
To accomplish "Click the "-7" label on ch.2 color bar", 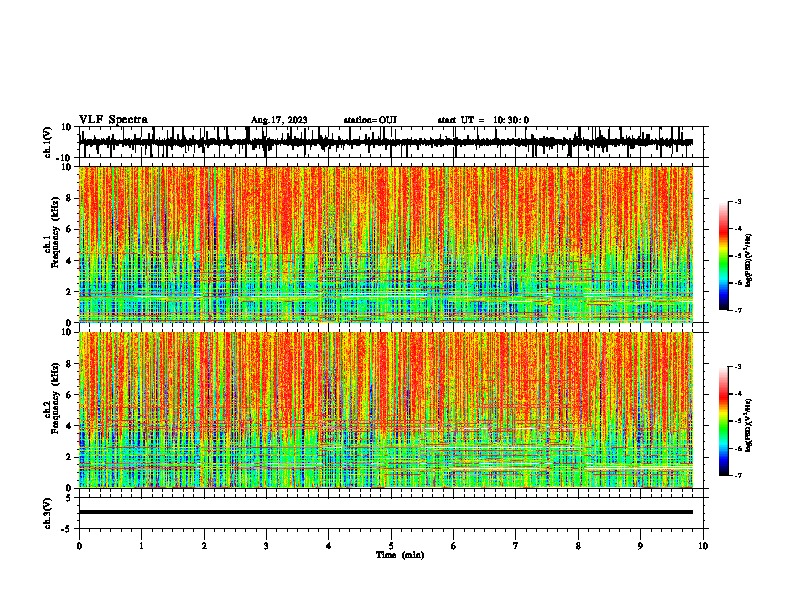I will pyautogui.click(x=738, y=475).
